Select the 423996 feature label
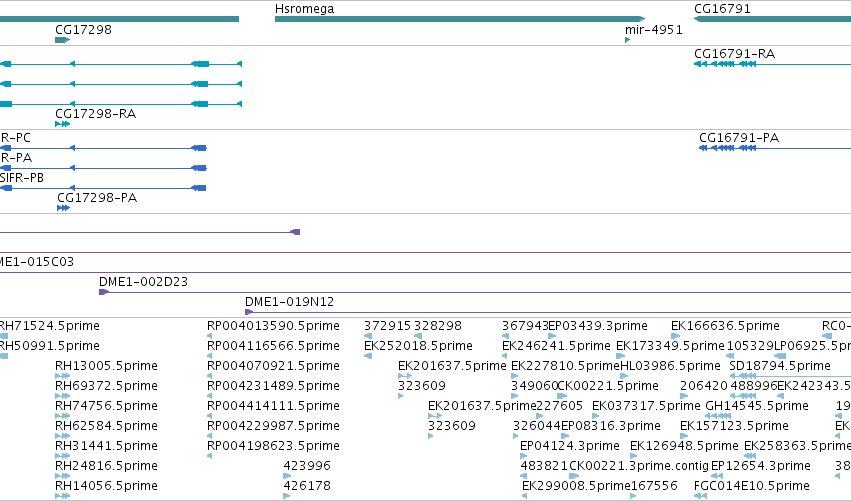 (307, 466)
